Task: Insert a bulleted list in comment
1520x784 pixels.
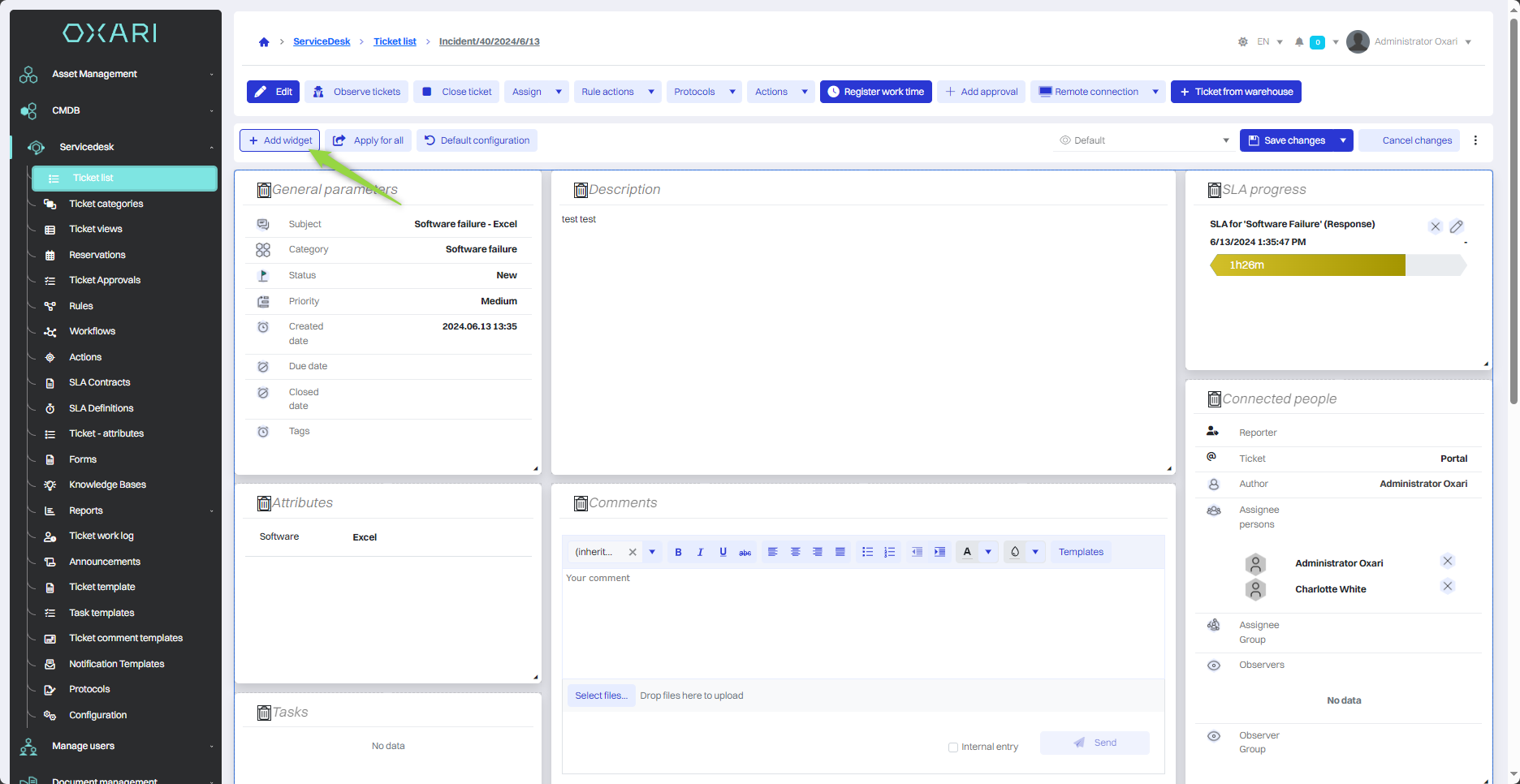Action: pos(867,552)
